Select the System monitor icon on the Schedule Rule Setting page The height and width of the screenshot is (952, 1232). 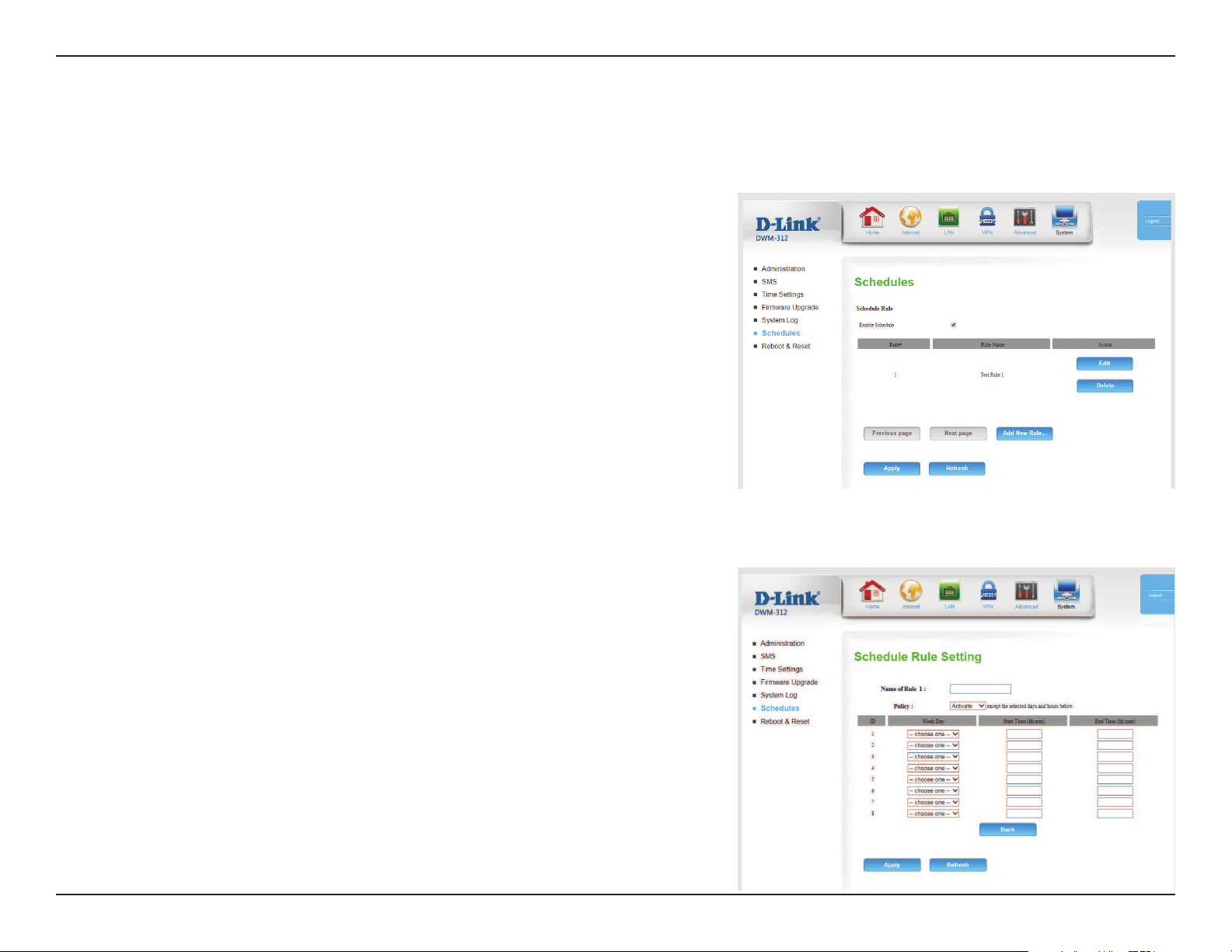pos(1066,591)
